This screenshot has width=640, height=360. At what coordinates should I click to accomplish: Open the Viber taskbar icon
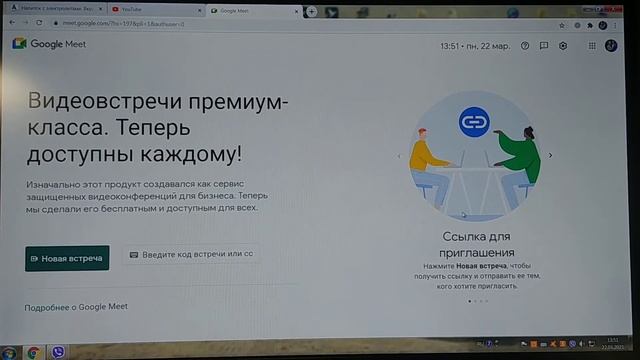point(58,352)
